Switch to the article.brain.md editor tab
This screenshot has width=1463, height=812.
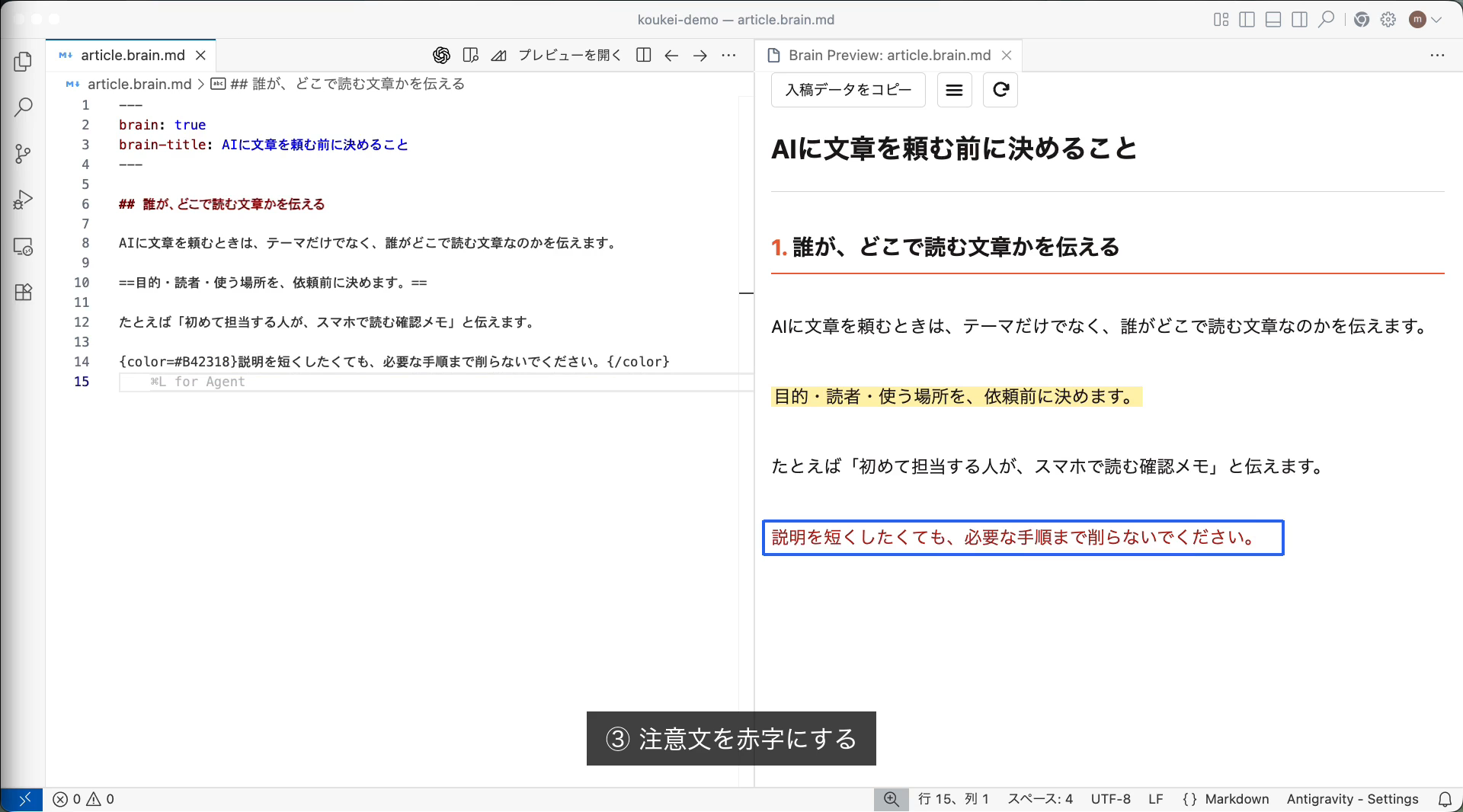click(133, 56)
